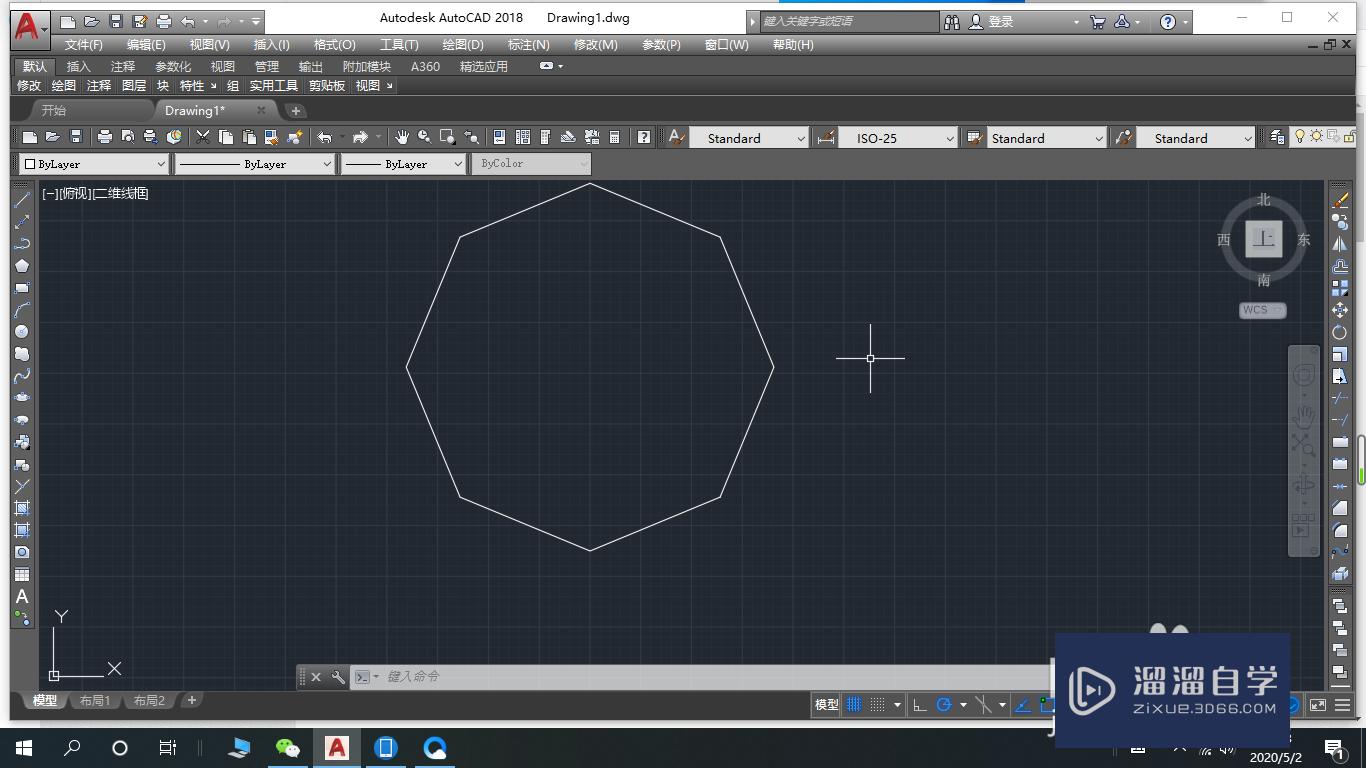Click the Mirror tool in the modify toolbar
Image resolution: width=1366 pixels, height=768 pixels.
1340,244
